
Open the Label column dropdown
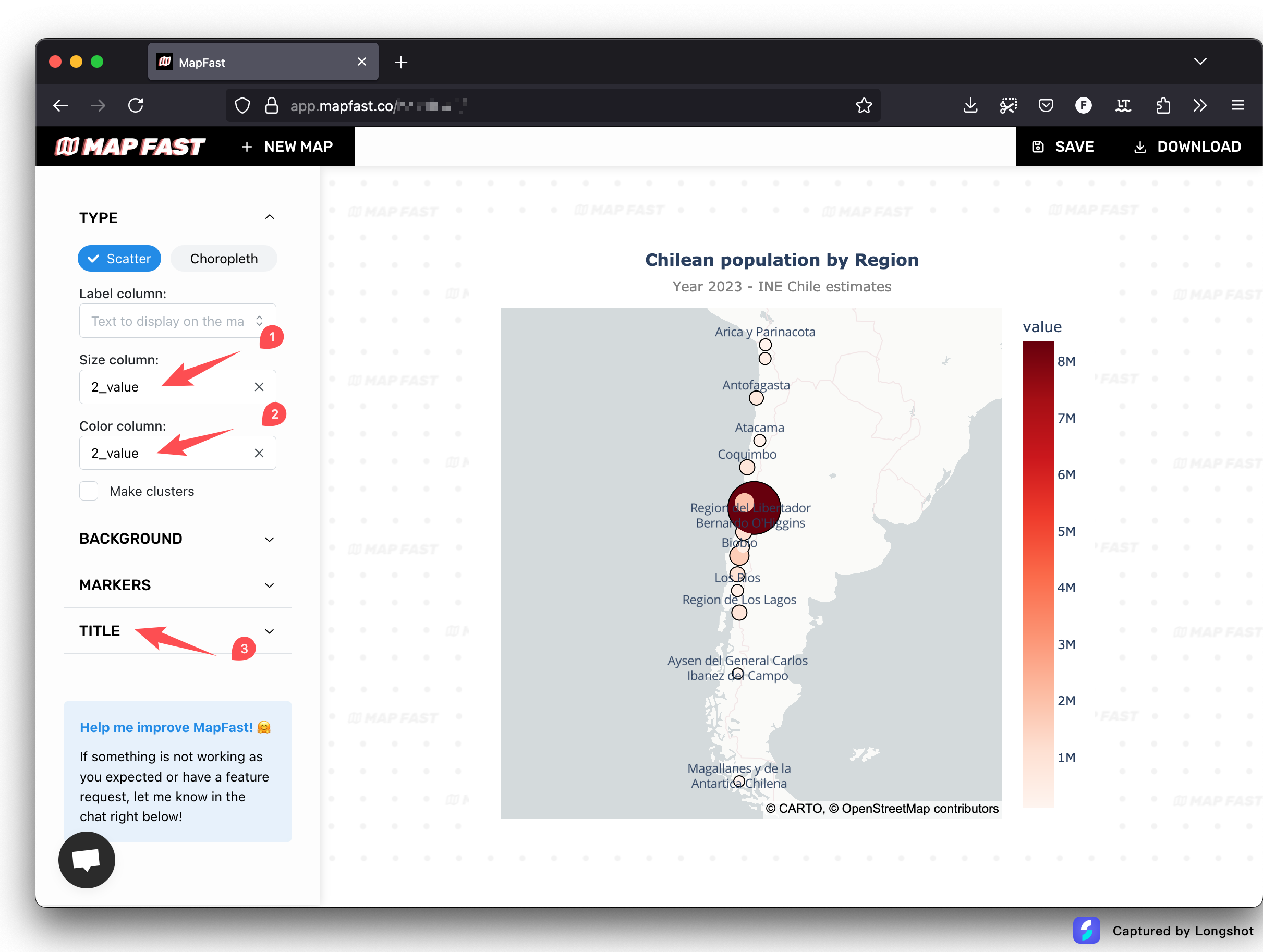[178, 321]
